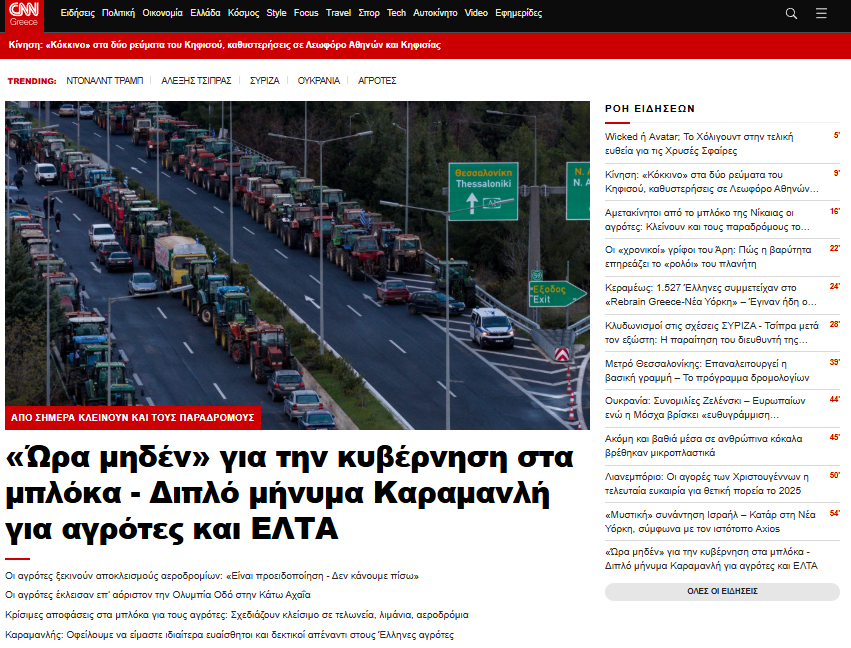Viewport: 851px width, 648px height.
Task: Click the red Κίνηση breaking news banner
Action: [224, 45]
